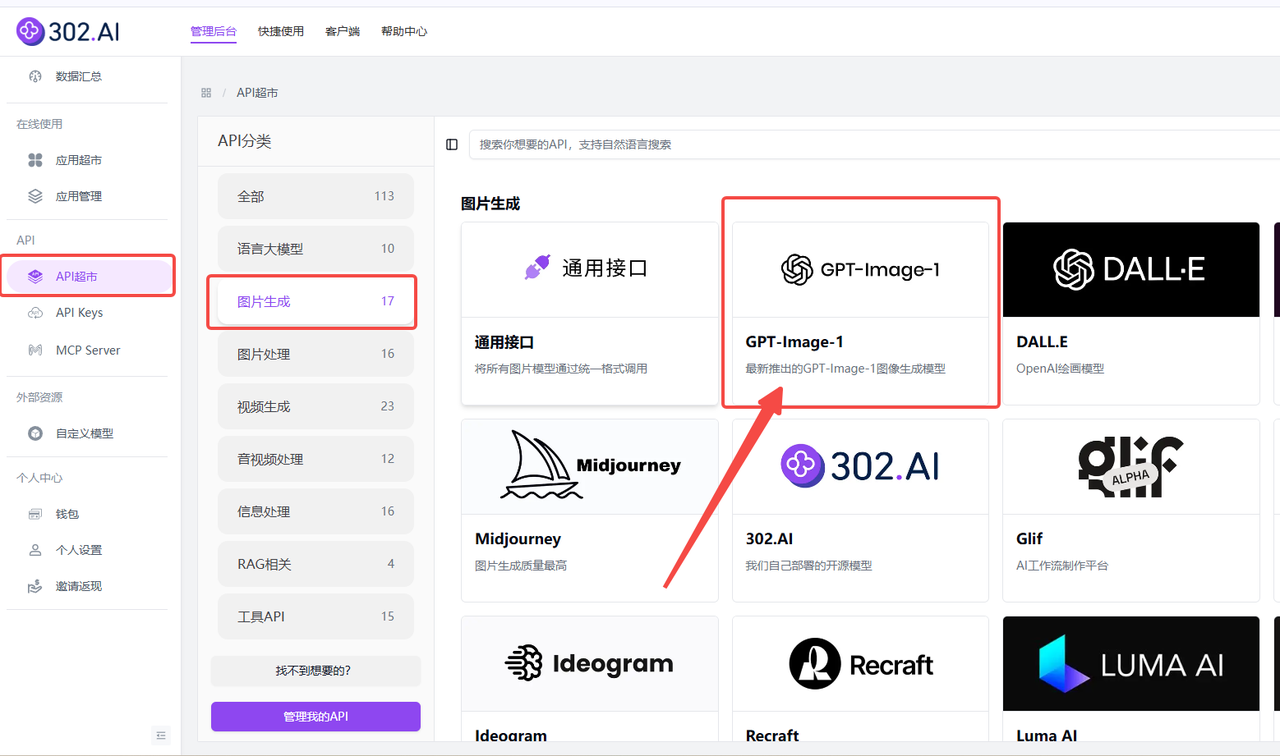This screenshot has height=756, width=1280.
Task: Click the breadcrumb home grid icon
Action: point(206,92)
